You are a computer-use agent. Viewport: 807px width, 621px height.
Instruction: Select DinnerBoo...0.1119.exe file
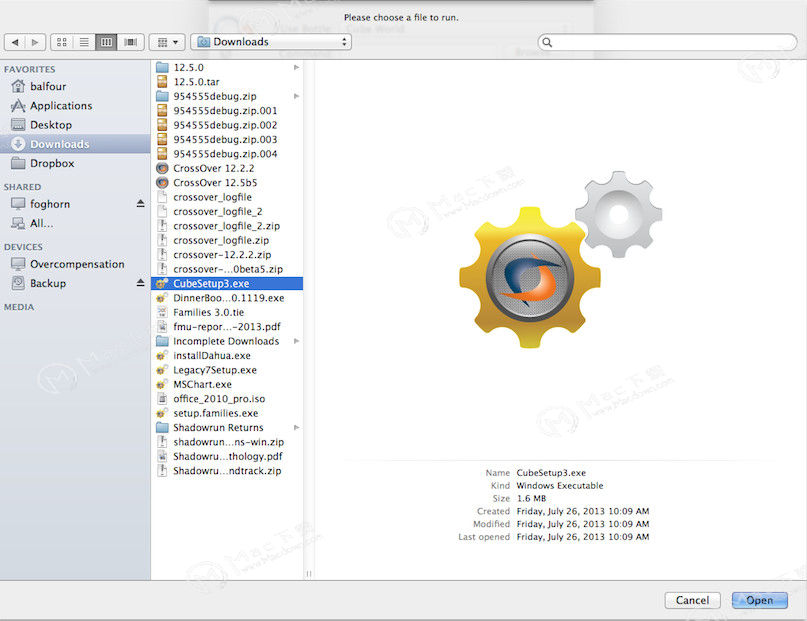227,298
